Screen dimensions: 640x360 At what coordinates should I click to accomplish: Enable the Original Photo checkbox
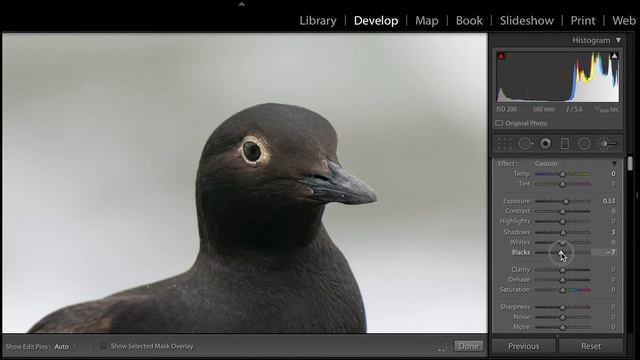(x=499, y=123)
